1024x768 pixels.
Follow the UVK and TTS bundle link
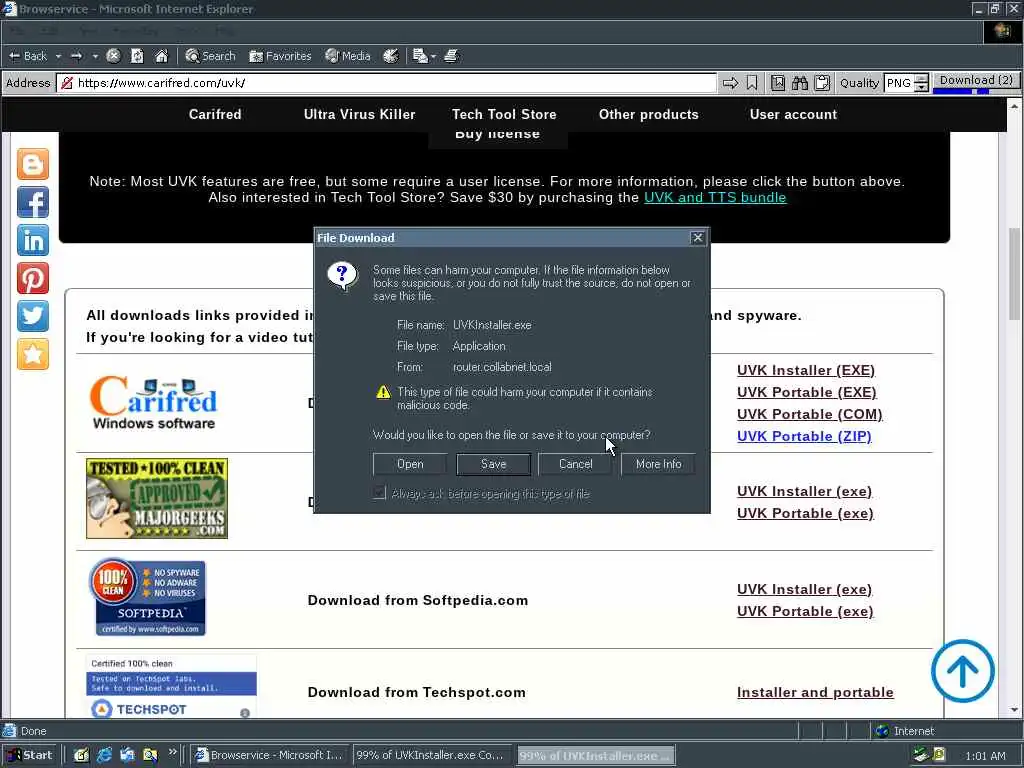click(x=715, y=197)
